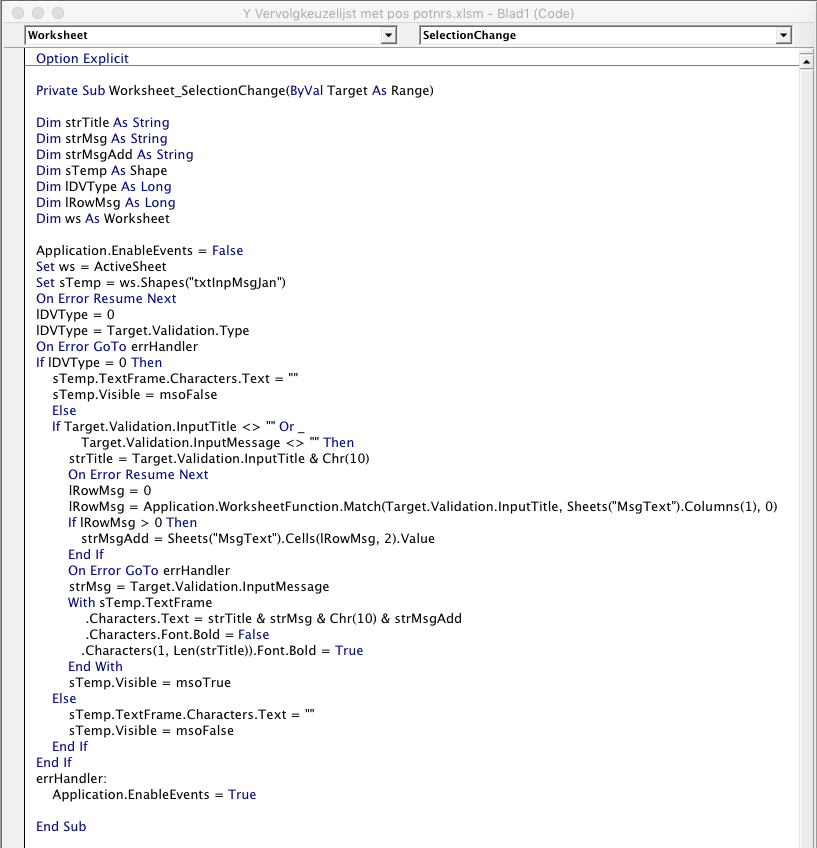Click 'strMsg = Target.Validation.InputMessage' line
The height and width of the screenshot is (848, 817).
coord(199,587)
